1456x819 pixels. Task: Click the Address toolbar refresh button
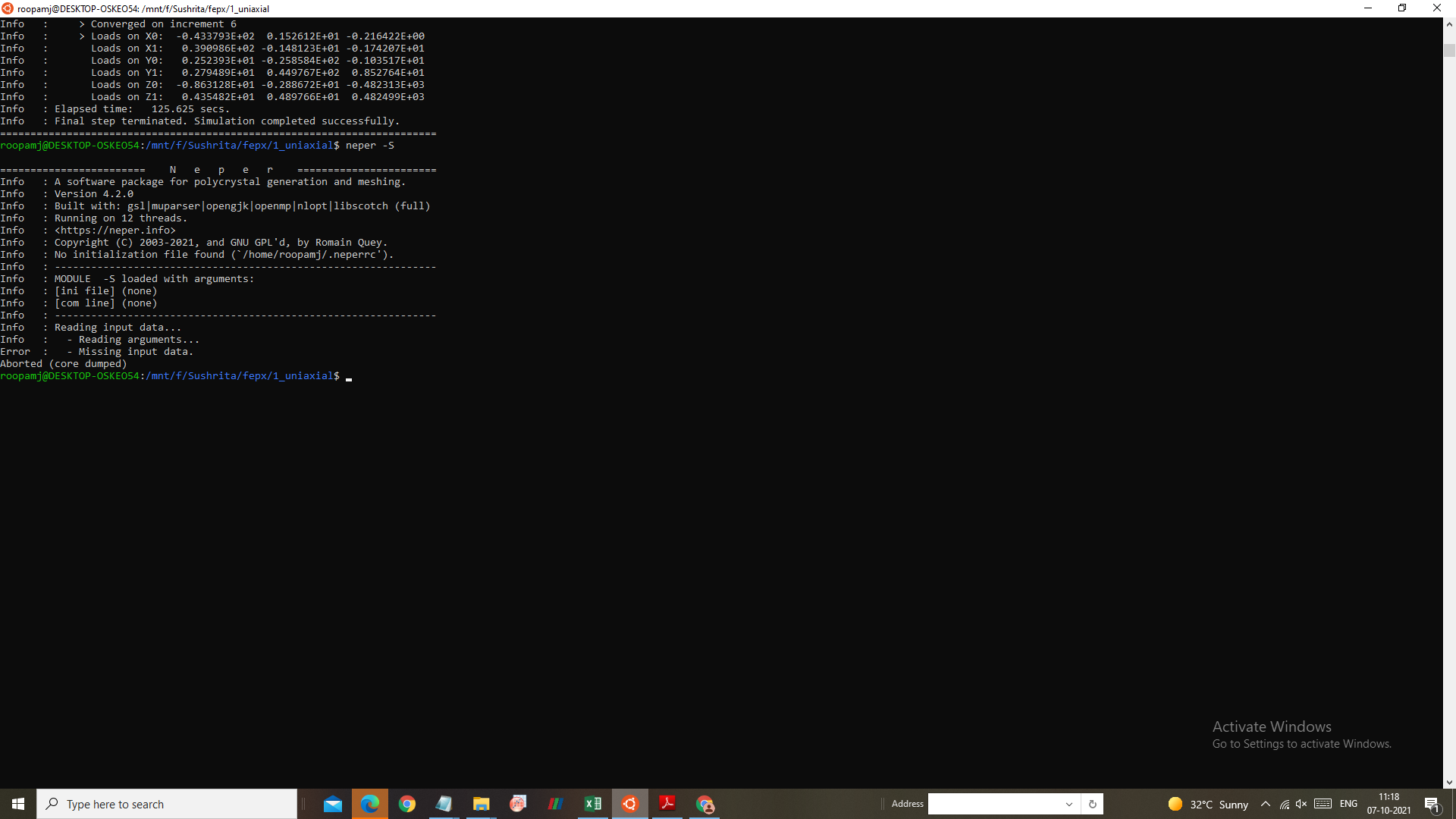pos(1093,804)
